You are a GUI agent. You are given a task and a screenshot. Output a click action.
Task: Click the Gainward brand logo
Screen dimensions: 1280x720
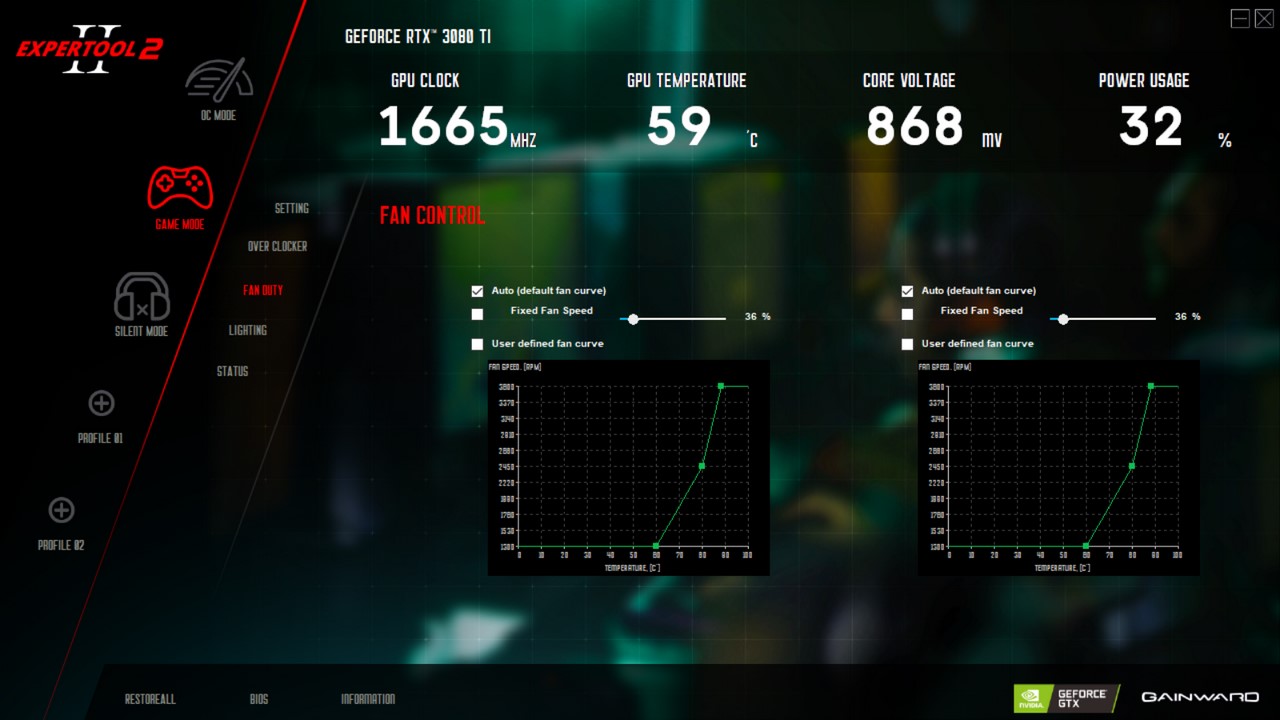point(1199,697)
